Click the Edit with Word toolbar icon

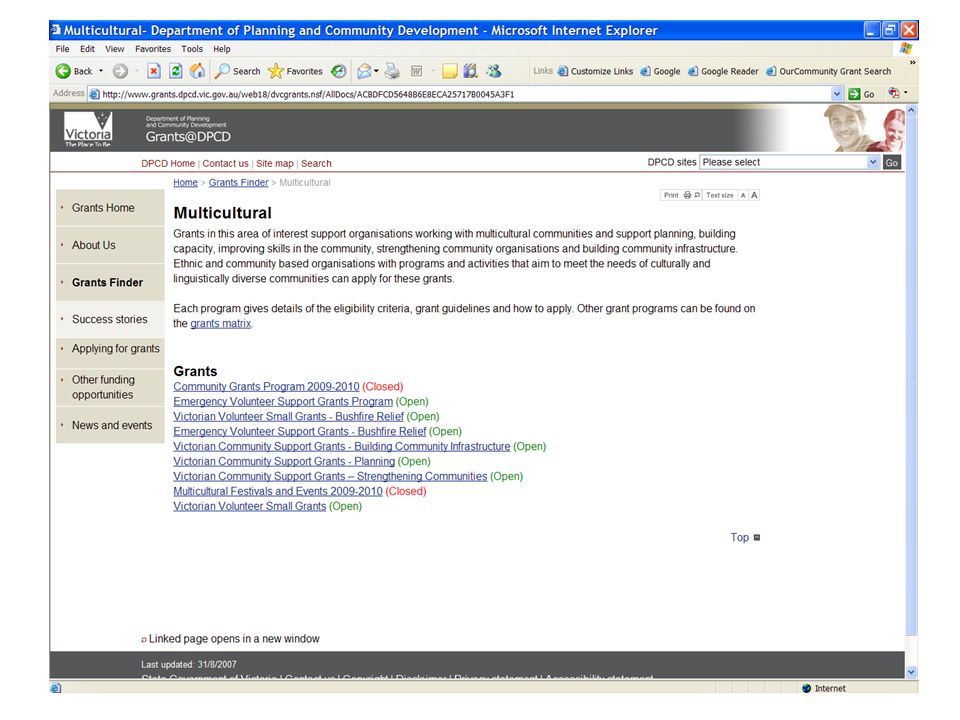tap(416, 72)
